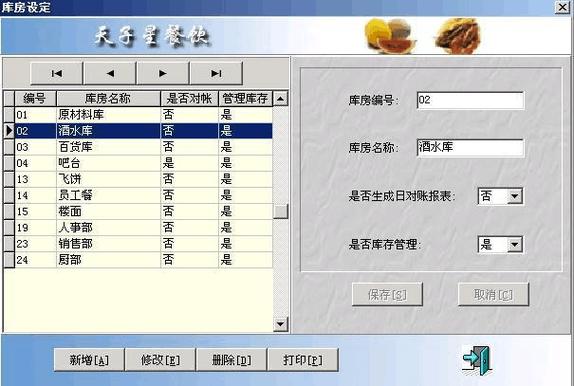This screenshot has width=574, height=386.
Task: Click the exit door icon
Action: [476, 360]
